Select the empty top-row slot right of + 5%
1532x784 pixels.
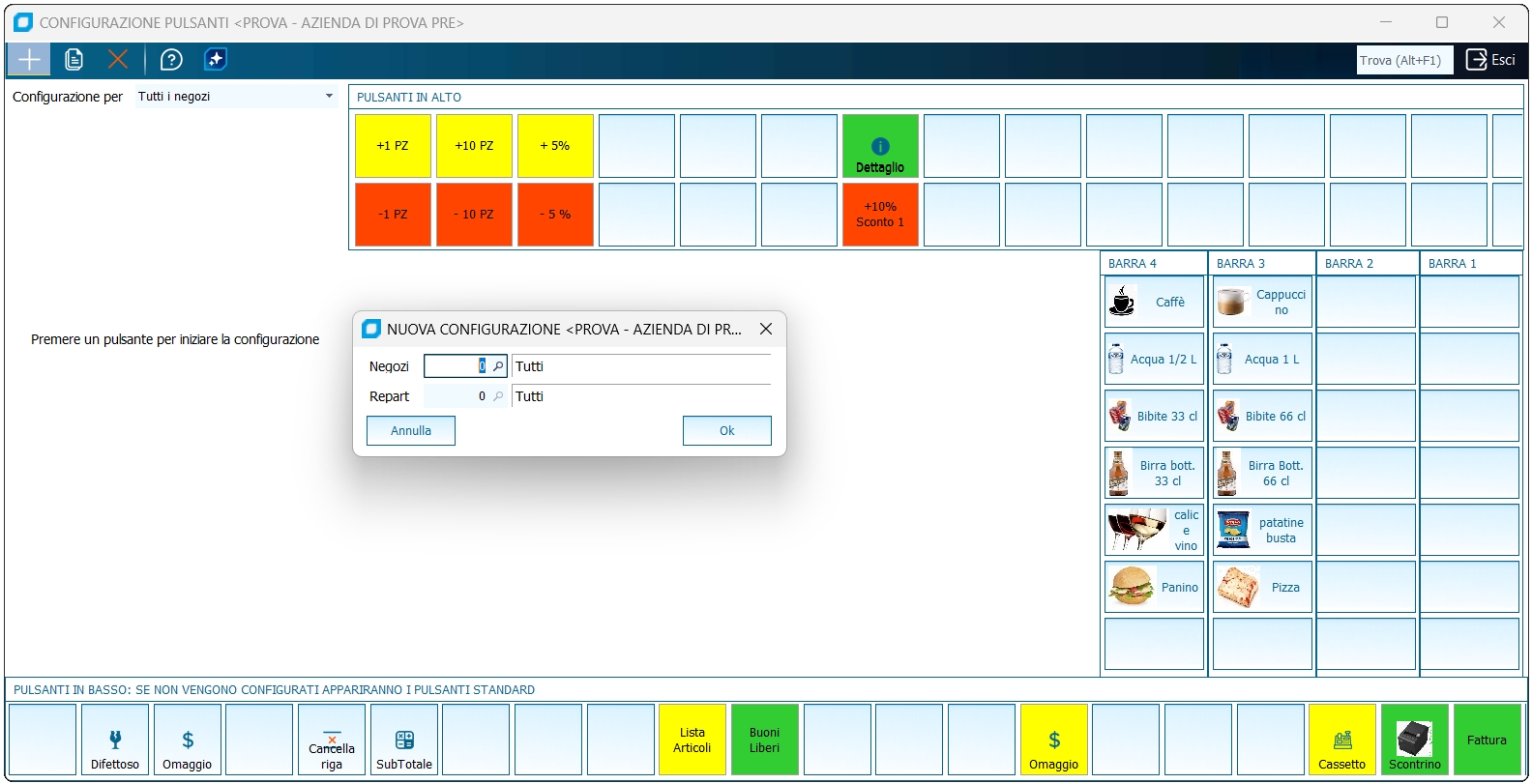pyautogui.click(x=636, y=146)
